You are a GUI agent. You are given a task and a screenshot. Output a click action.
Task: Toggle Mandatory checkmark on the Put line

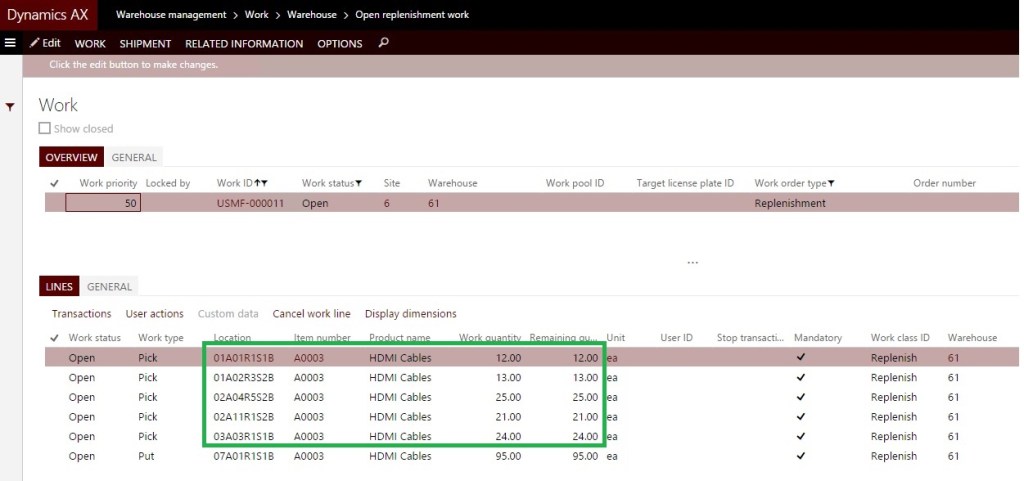(x=801, y=456)
